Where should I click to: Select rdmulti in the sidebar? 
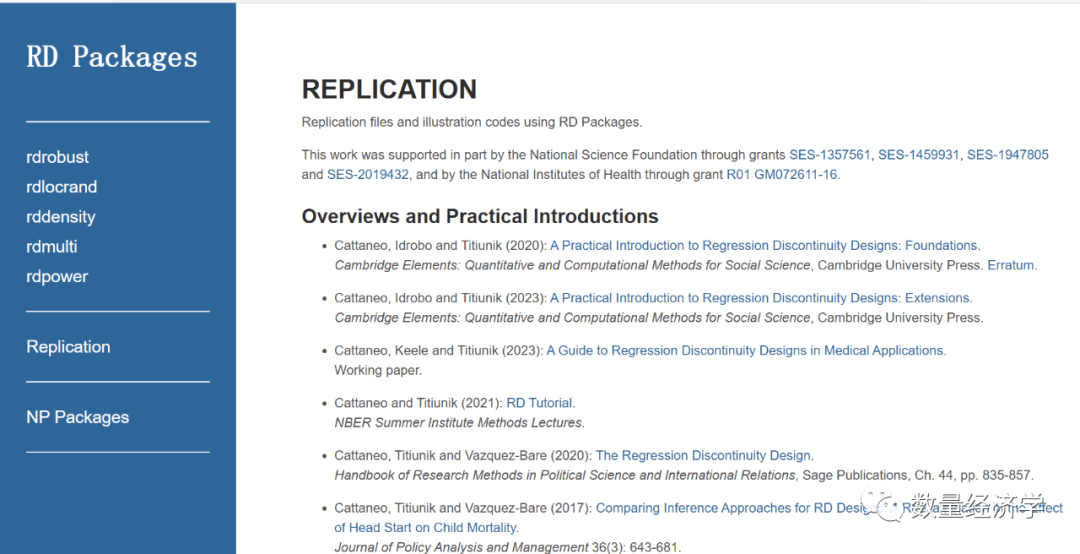(52, 247)
